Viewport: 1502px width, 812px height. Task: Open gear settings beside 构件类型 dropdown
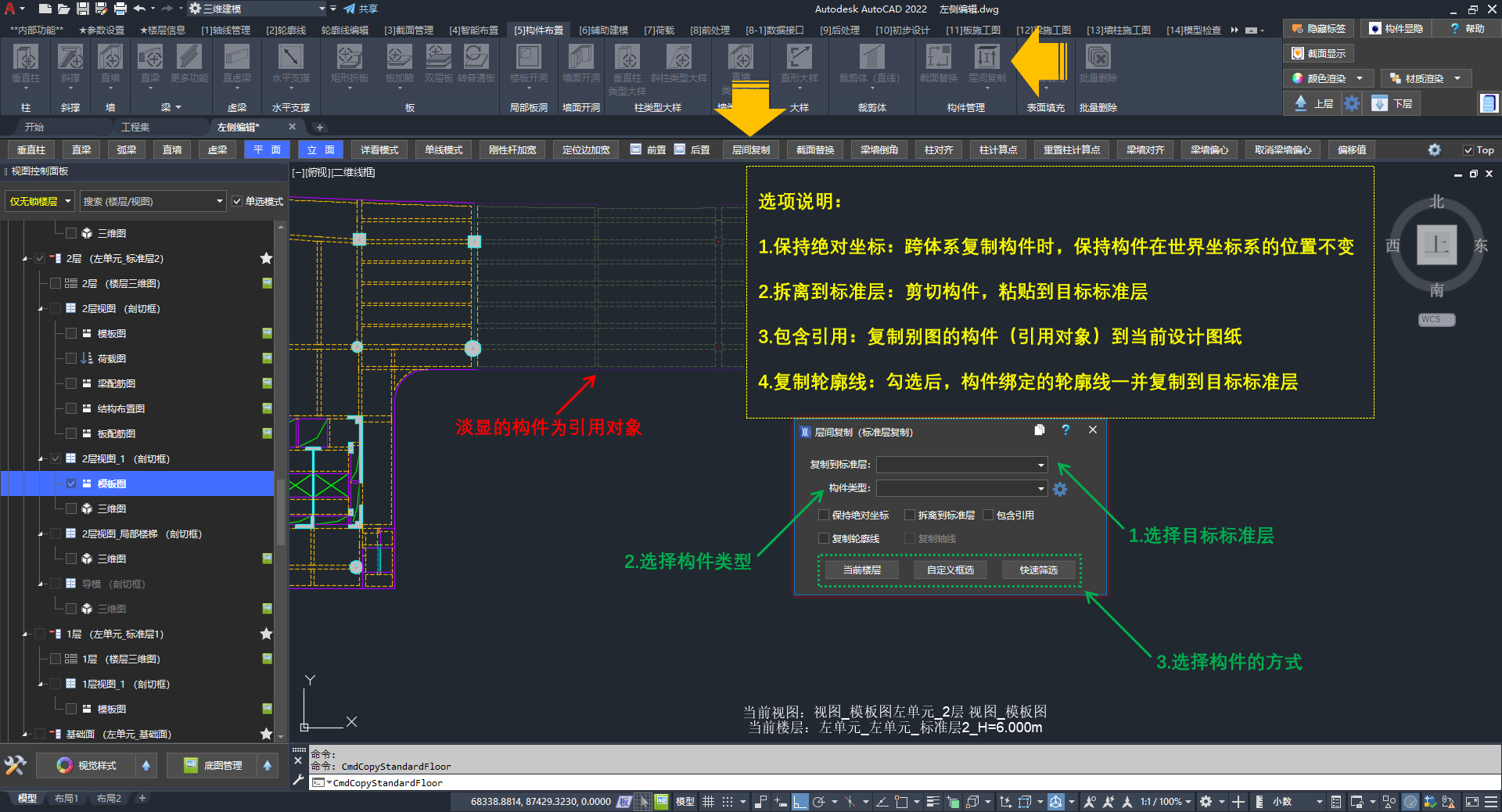[x=1060, y=489]
